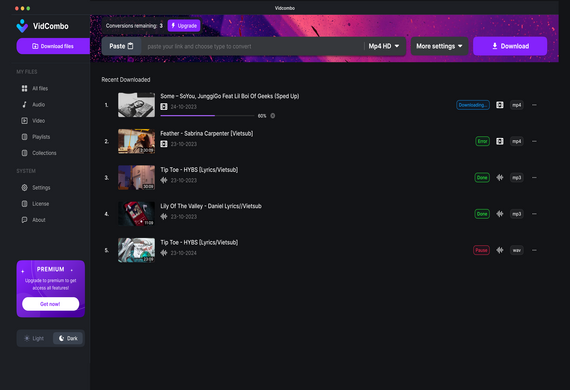
Task: Click the video type icon right of Feather
Action: pos(500,141)
